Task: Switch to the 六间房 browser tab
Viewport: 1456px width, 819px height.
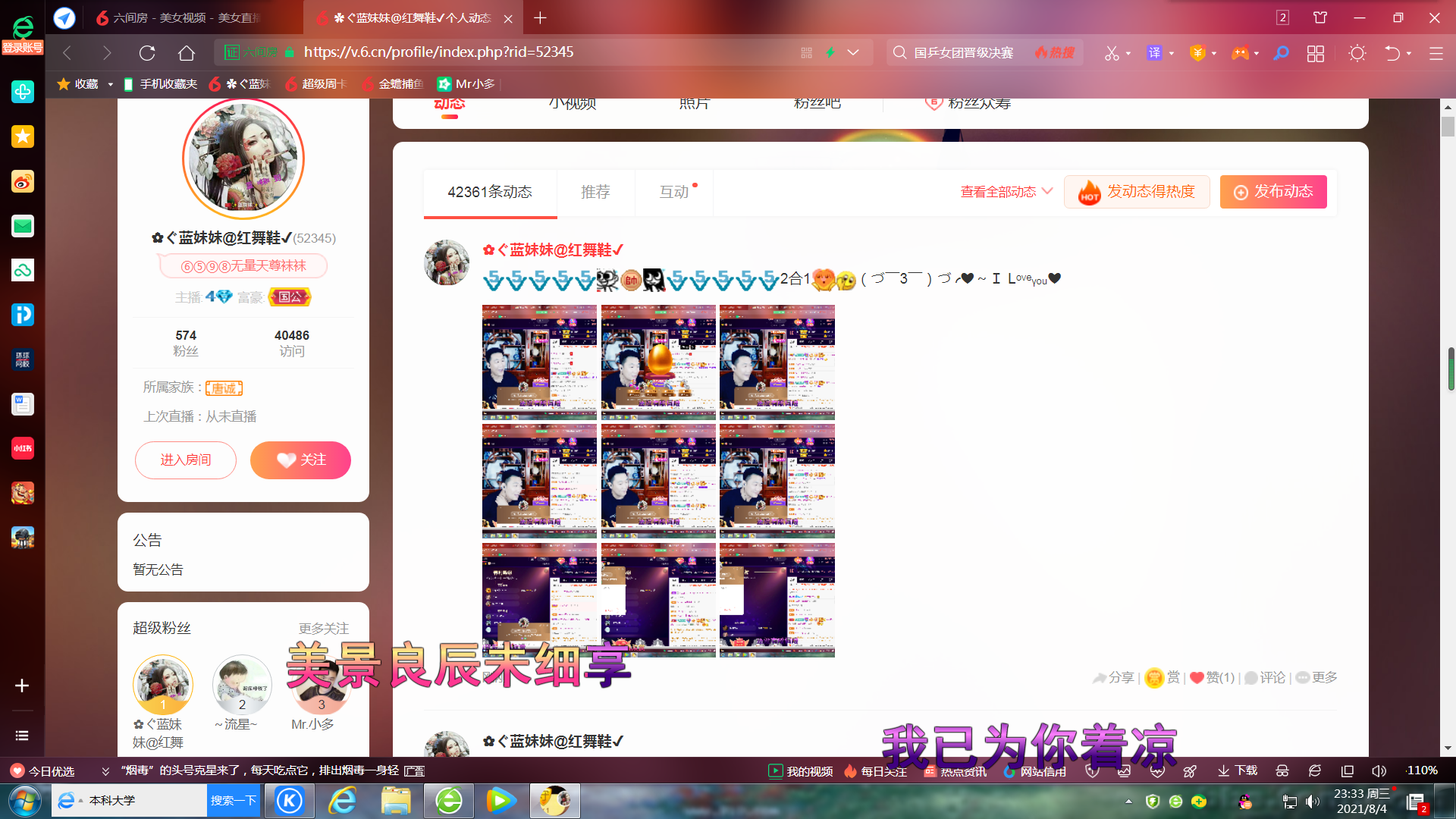Action: click(178, 18)
